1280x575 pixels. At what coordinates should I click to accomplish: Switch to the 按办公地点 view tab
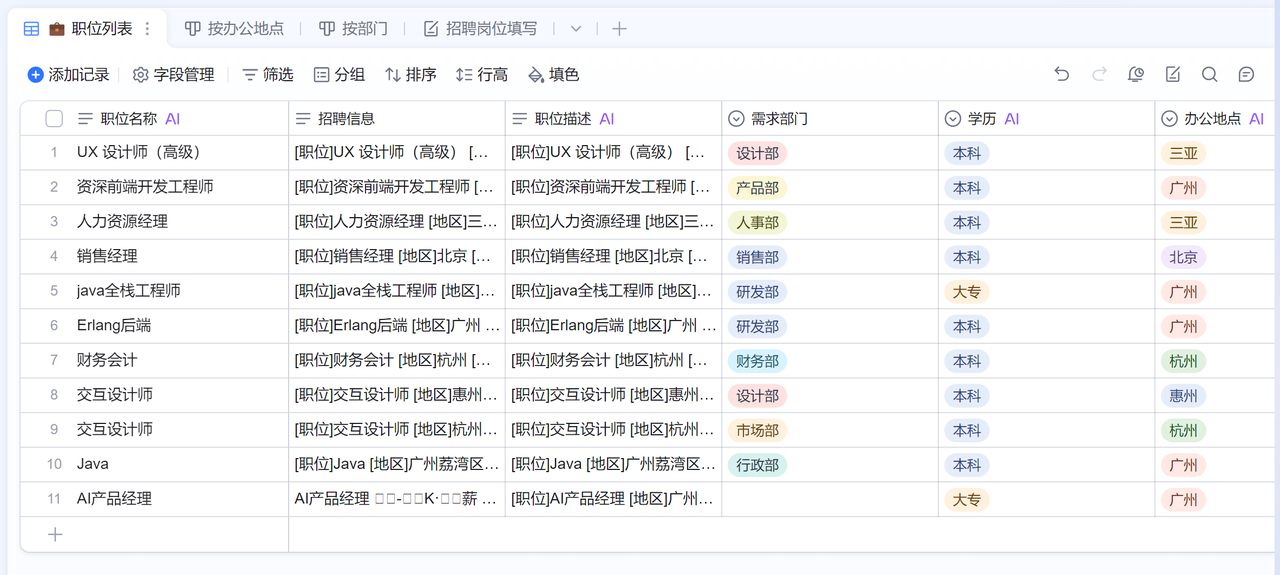coord(234,29)
